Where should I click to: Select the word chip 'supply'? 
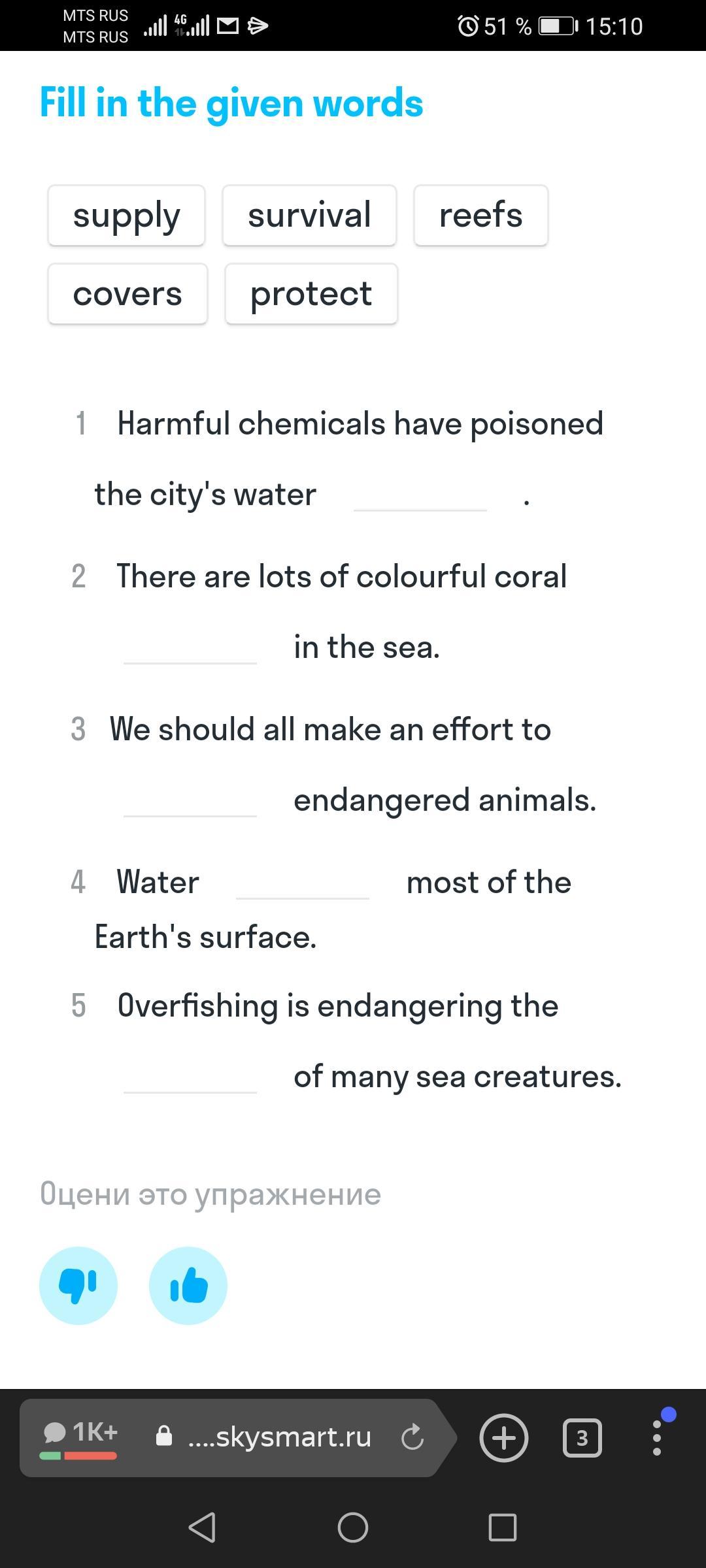coord(126,216)
